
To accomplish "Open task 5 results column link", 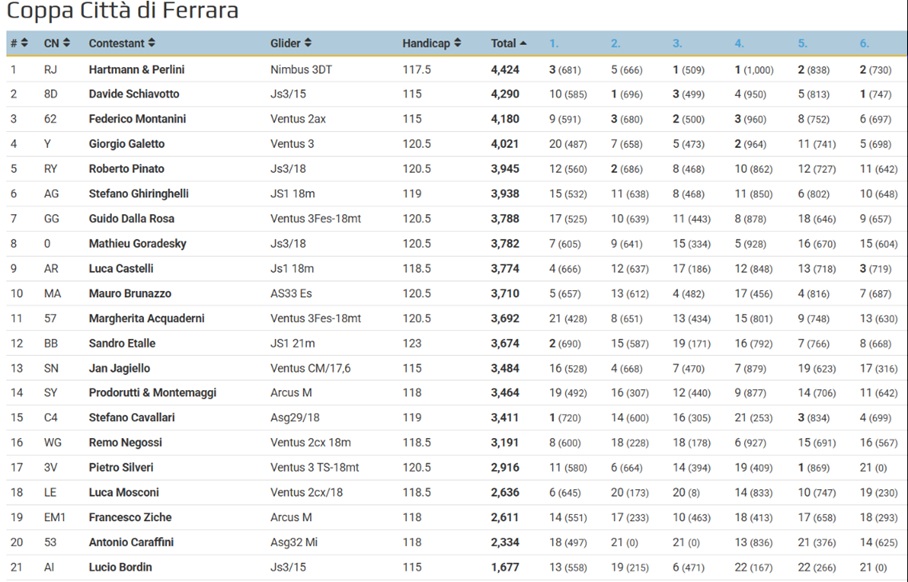I will click(x=802, y=43).
